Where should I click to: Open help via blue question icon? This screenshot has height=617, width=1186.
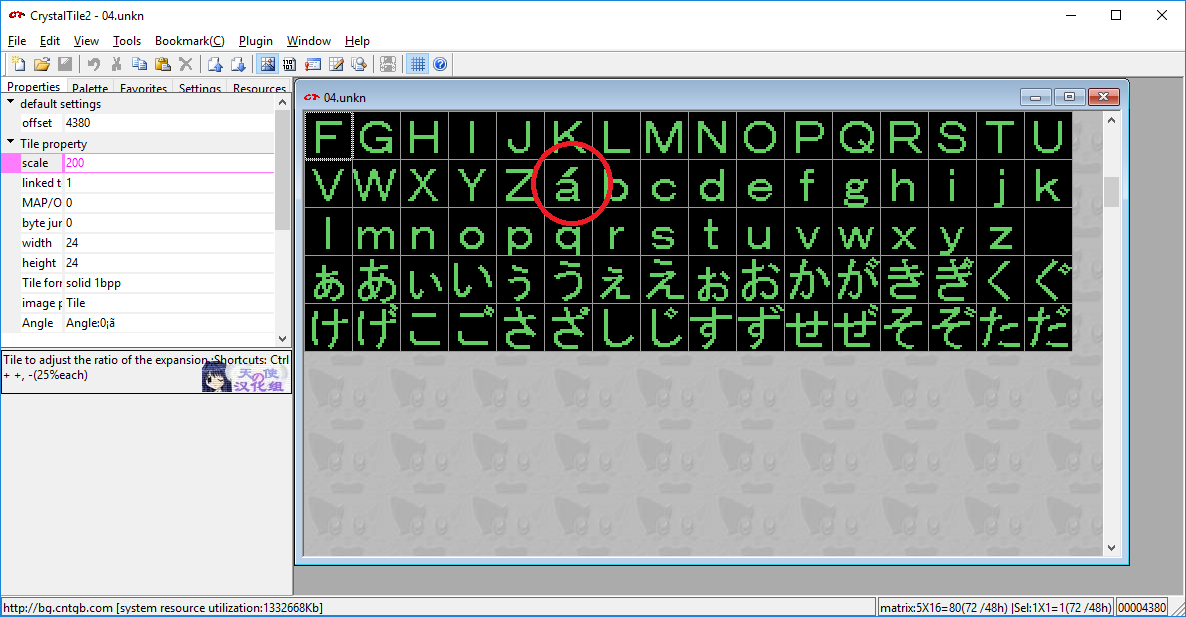click(440, 64)
